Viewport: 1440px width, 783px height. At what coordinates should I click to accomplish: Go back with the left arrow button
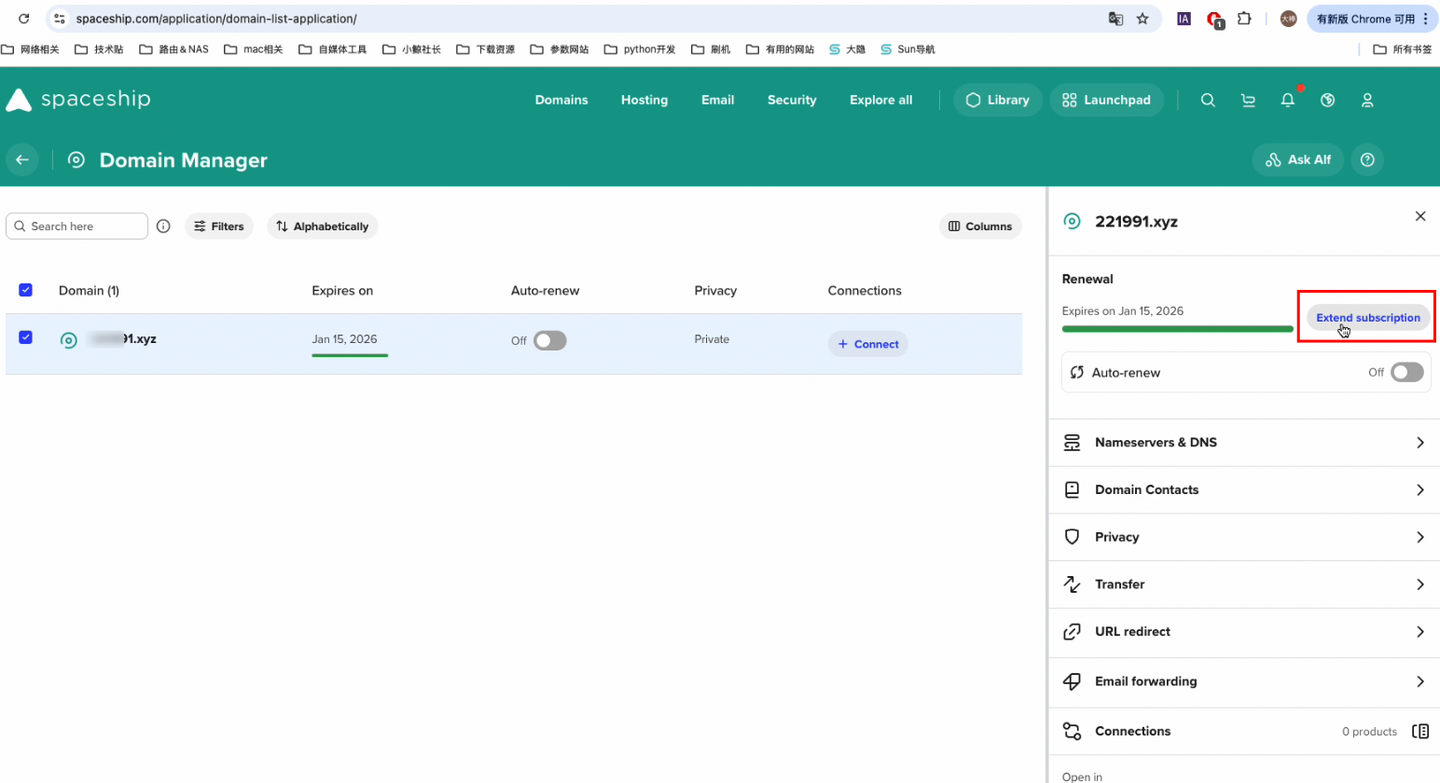tap(22, 160)
